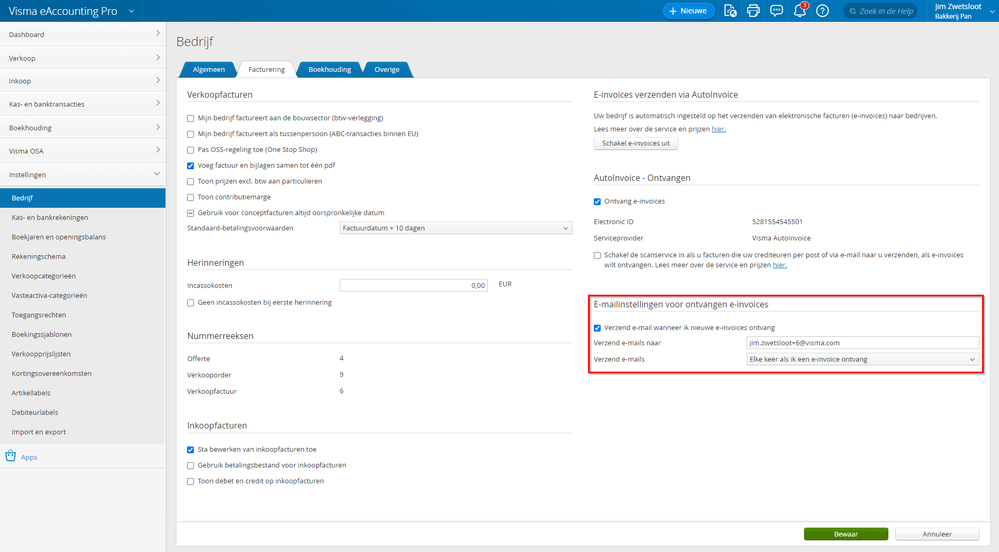Image resolution: width=999 pixels, height=552 pixels.
Task: Enable tussenpersoon ABC-transacties checkbox
Action: click(x=190, y=134)
